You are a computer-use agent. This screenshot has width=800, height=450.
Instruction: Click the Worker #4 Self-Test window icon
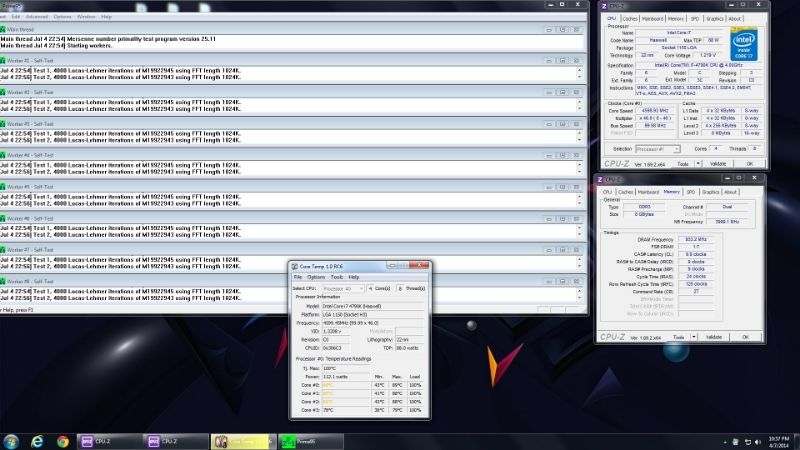(3, 155)
